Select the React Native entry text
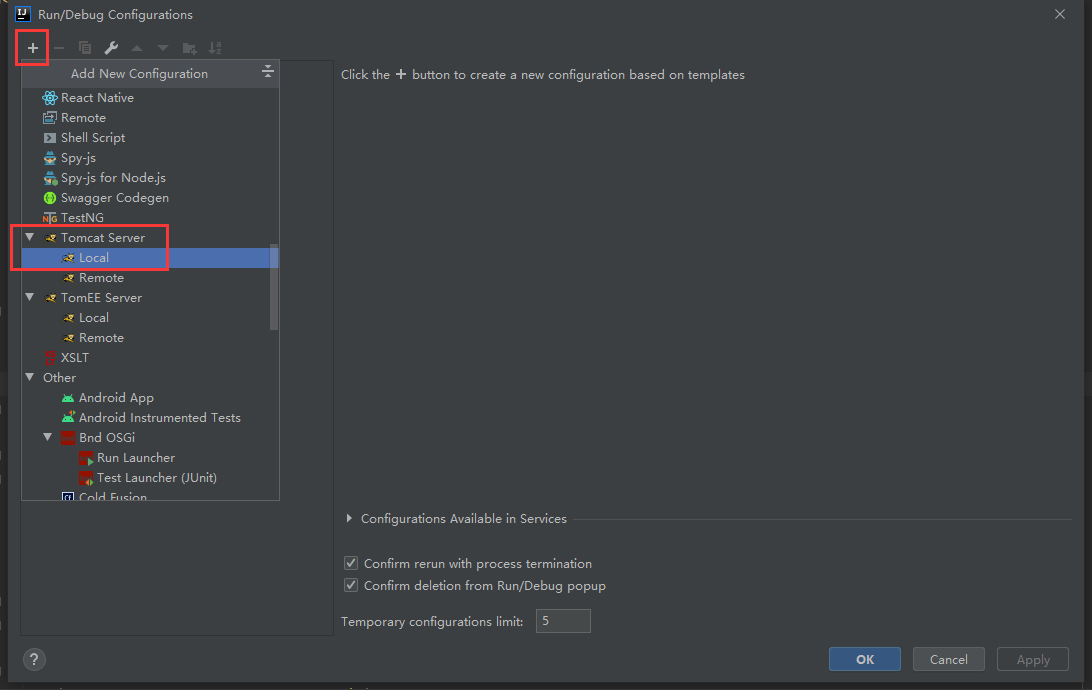The width and height of the screenshot is (1092, 690). pyautogui.click(x=98, y=97)
